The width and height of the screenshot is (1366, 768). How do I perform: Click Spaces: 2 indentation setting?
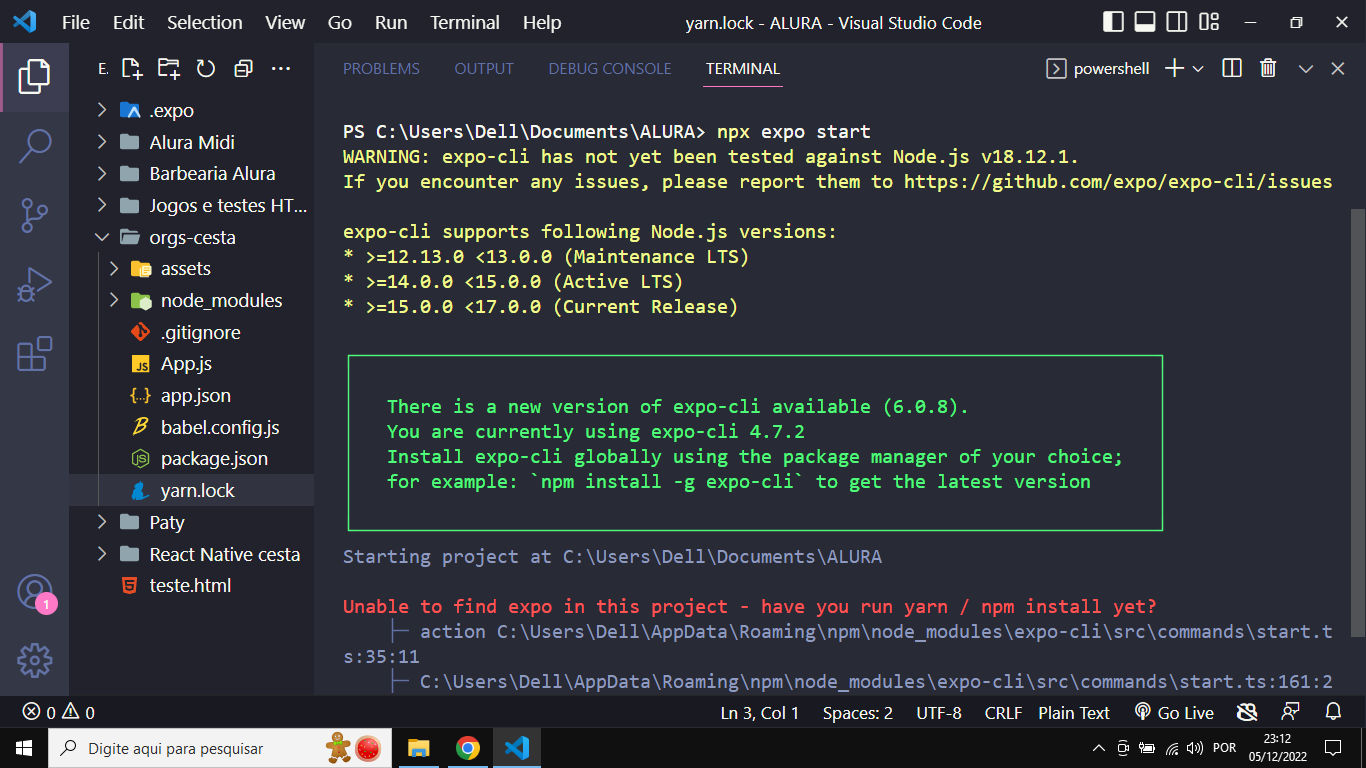click(858, 713)
